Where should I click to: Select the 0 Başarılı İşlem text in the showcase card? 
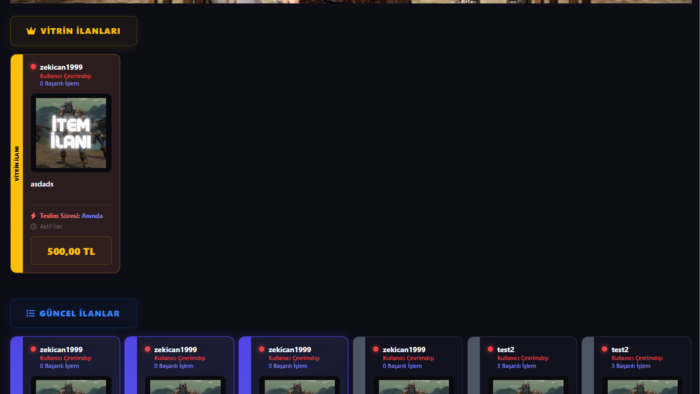point(59,83)
